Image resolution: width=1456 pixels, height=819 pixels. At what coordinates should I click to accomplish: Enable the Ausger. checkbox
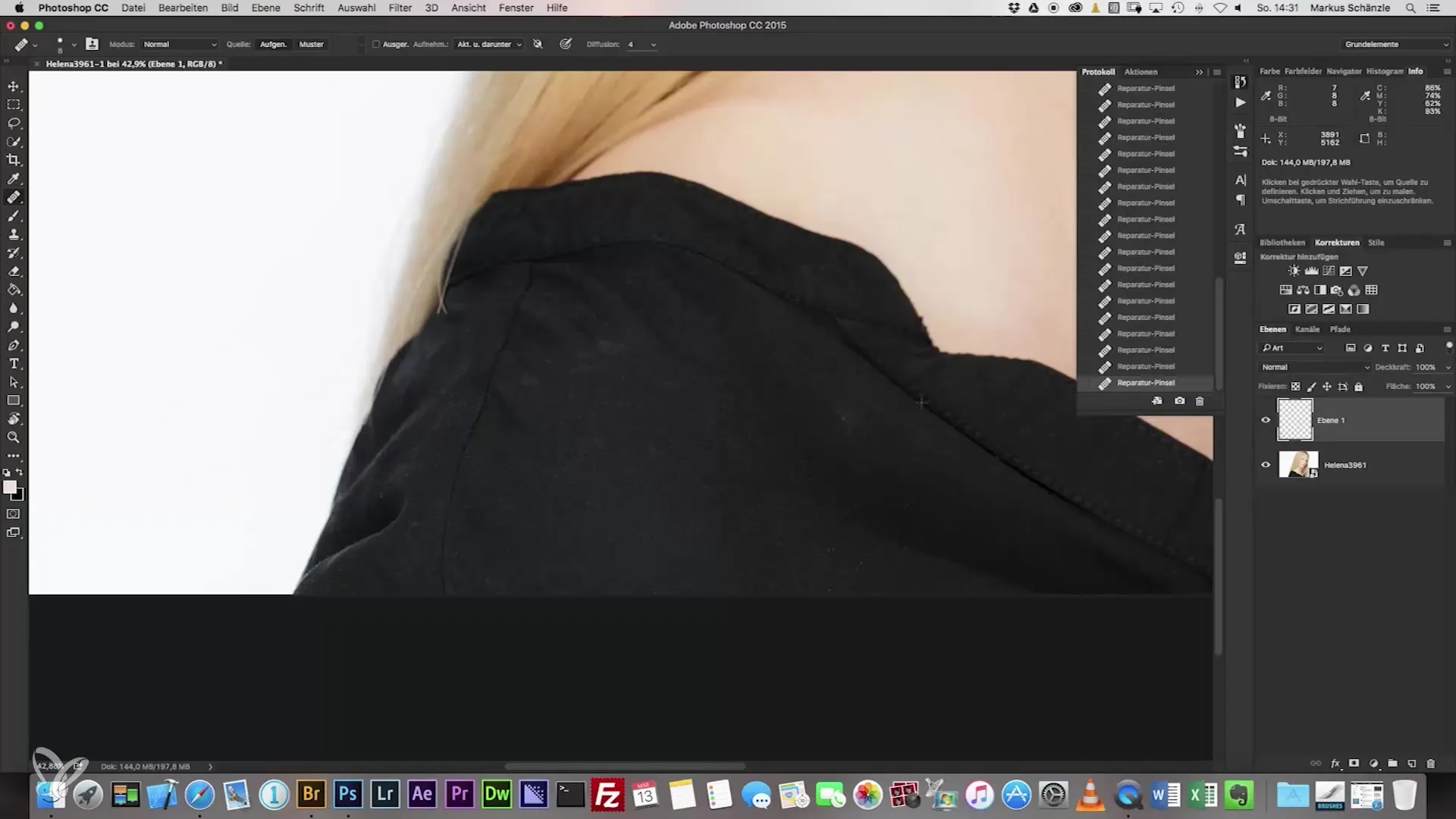376,45
